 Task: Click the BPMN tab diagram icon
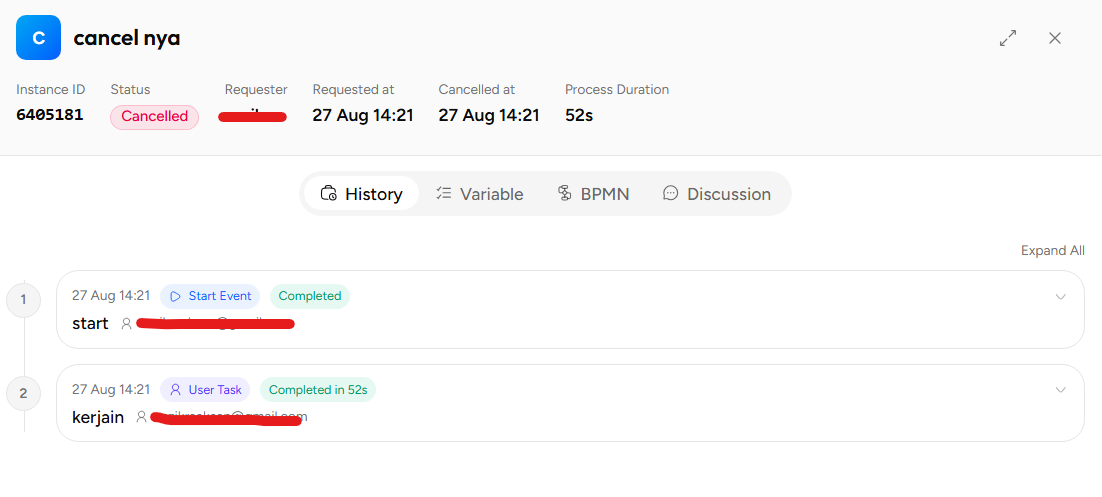(x=564, y=193)
